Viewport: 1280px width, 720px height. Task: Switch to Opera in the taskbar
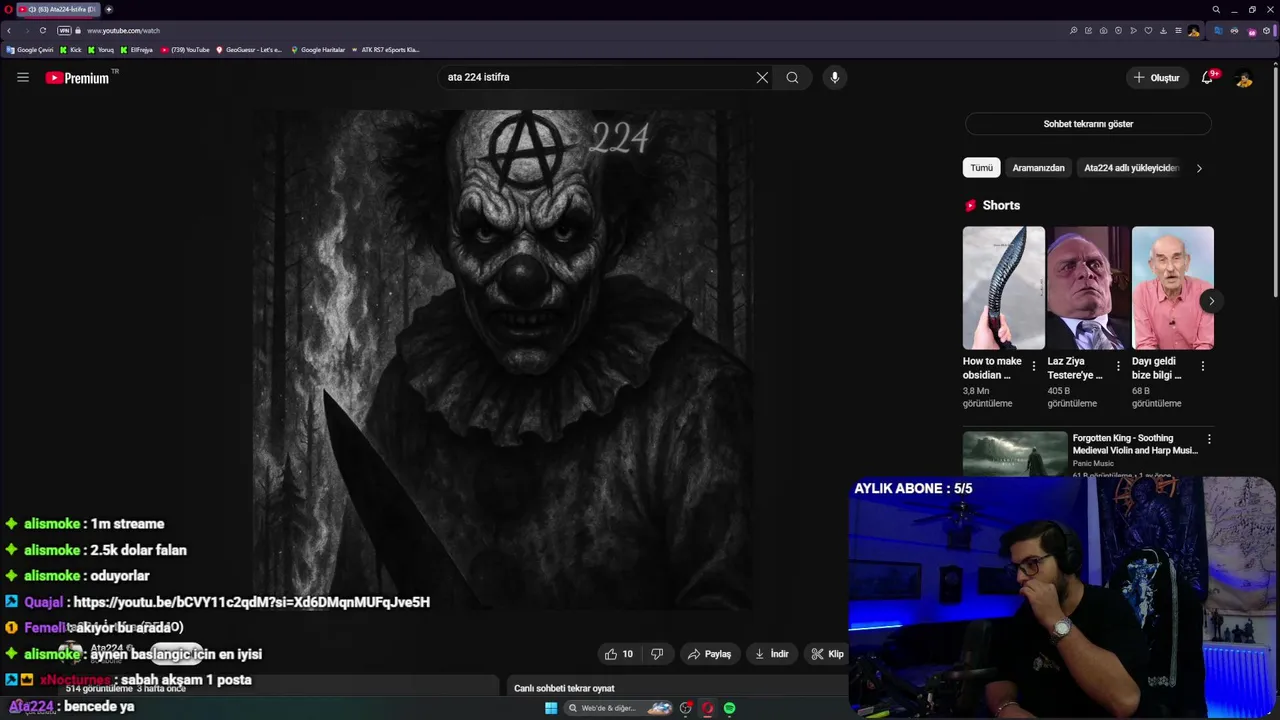click(x=707, y=708)
